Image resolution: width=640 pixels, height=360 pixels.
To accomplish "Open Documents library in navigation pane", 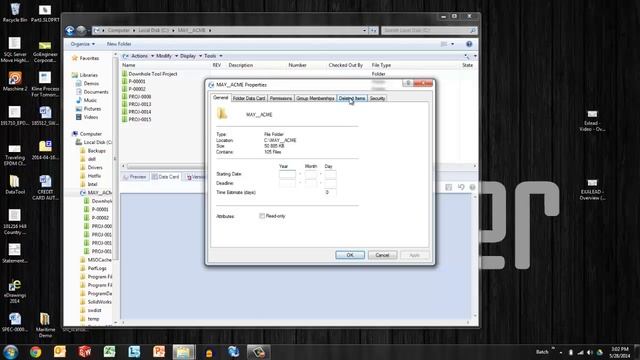I will pos(96,92).
